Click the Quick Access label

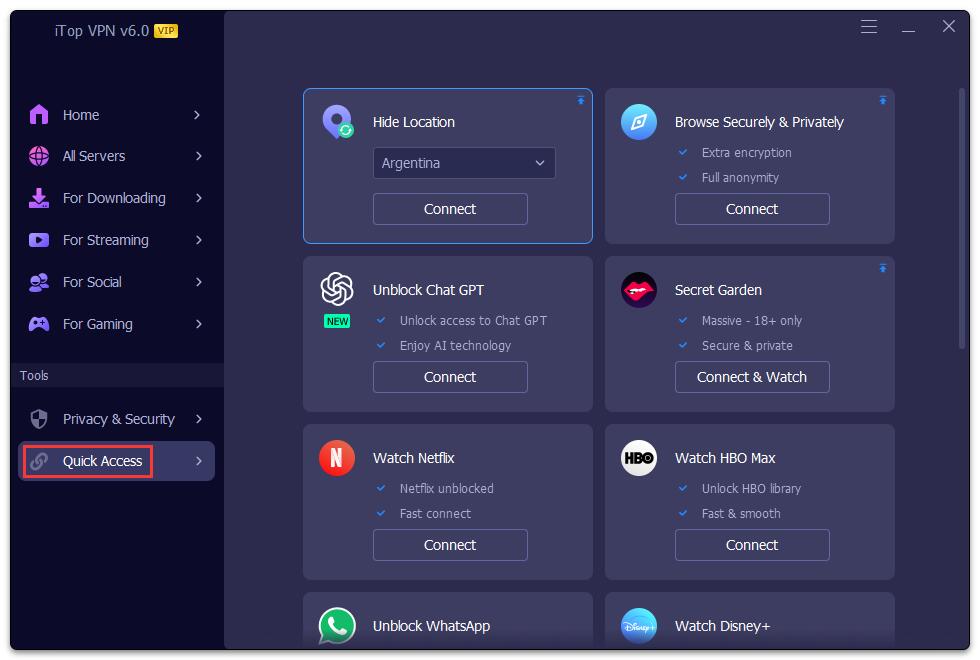(102, 461)
